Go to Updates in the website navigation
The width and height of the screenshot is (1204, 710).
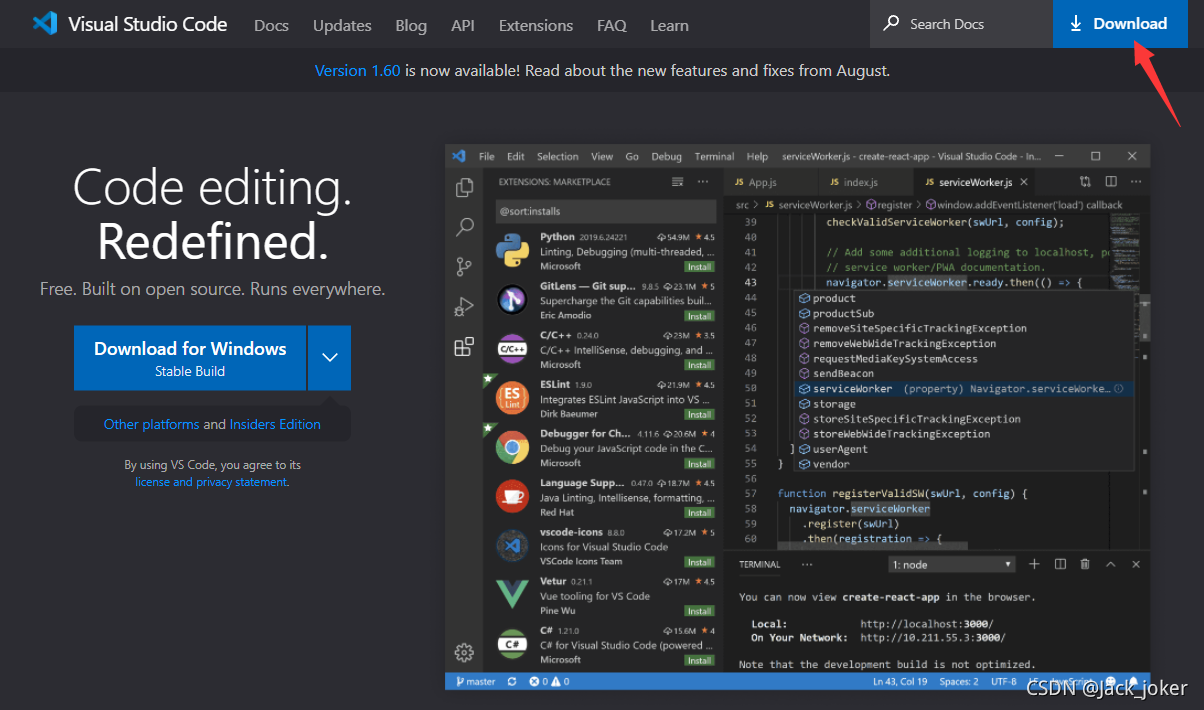point(342,25)
